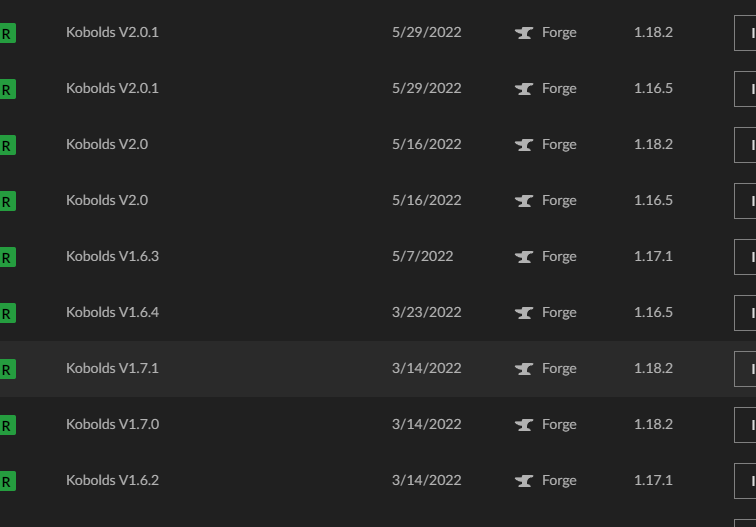The image size is (756, 527).
Task: Click the Forge anvil icon in Kobolds V1.7.0 row
Action: pos(524,425)
